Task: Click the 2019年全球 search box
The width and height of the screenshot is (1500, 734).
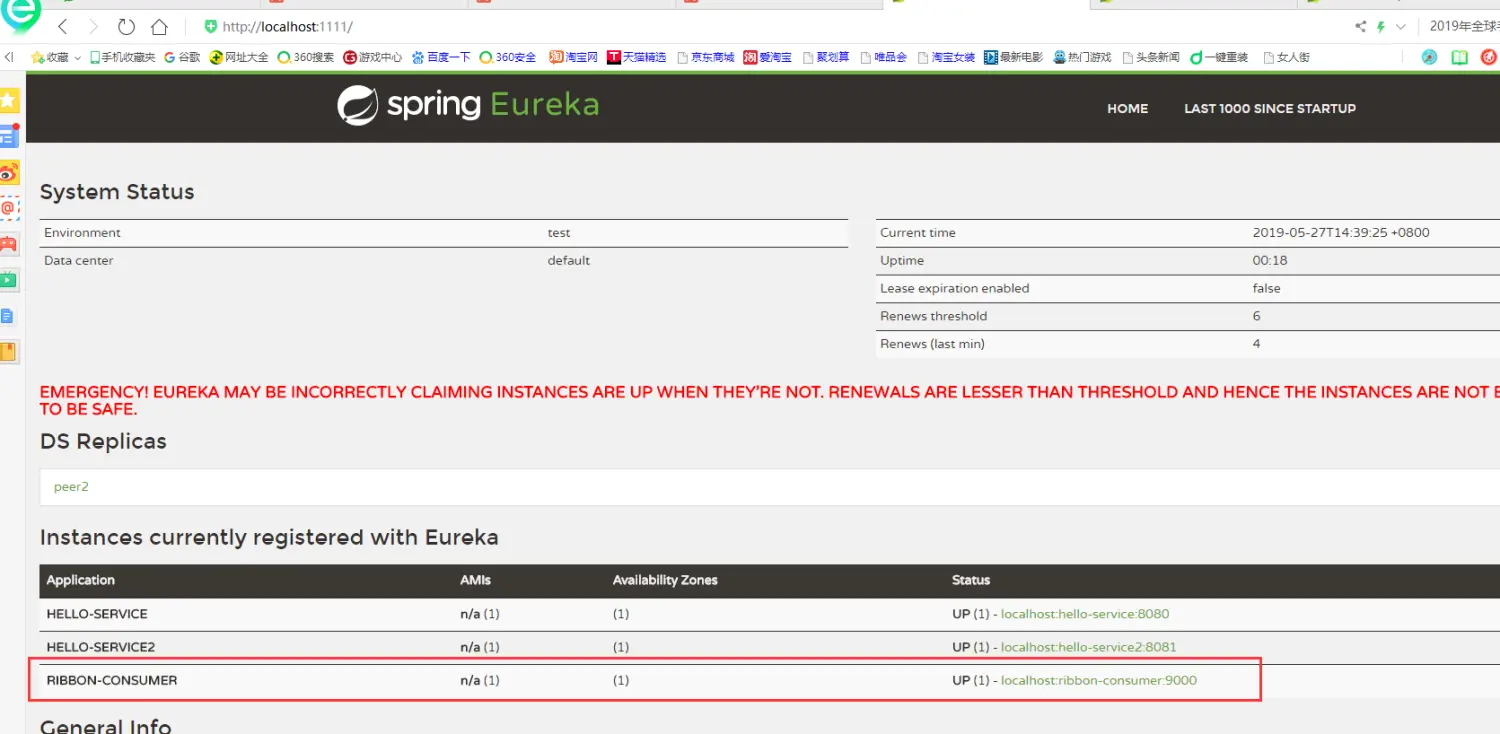Action: pyautogui.click(x=1462, y=27)
